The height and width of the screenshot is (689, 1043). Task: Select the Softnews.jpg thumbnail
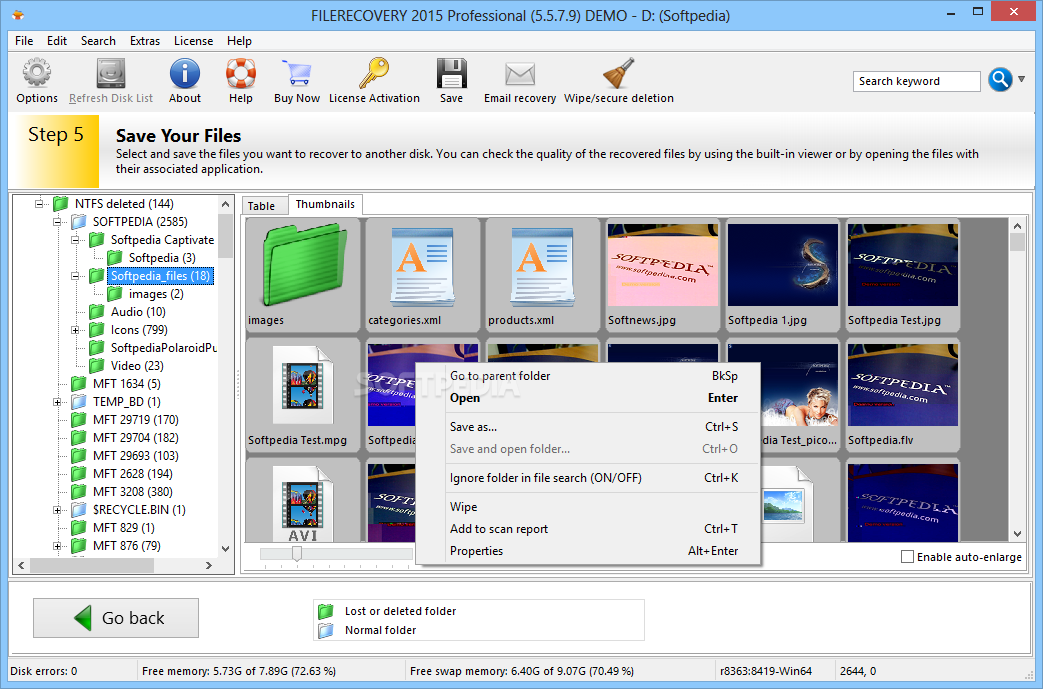coord(663,275)
